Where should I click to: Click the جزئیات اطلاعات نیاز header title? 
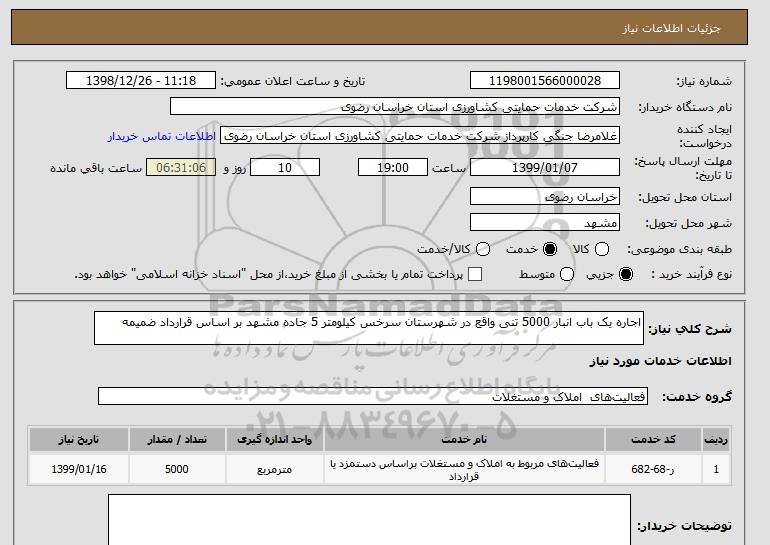tap(671, 28)
